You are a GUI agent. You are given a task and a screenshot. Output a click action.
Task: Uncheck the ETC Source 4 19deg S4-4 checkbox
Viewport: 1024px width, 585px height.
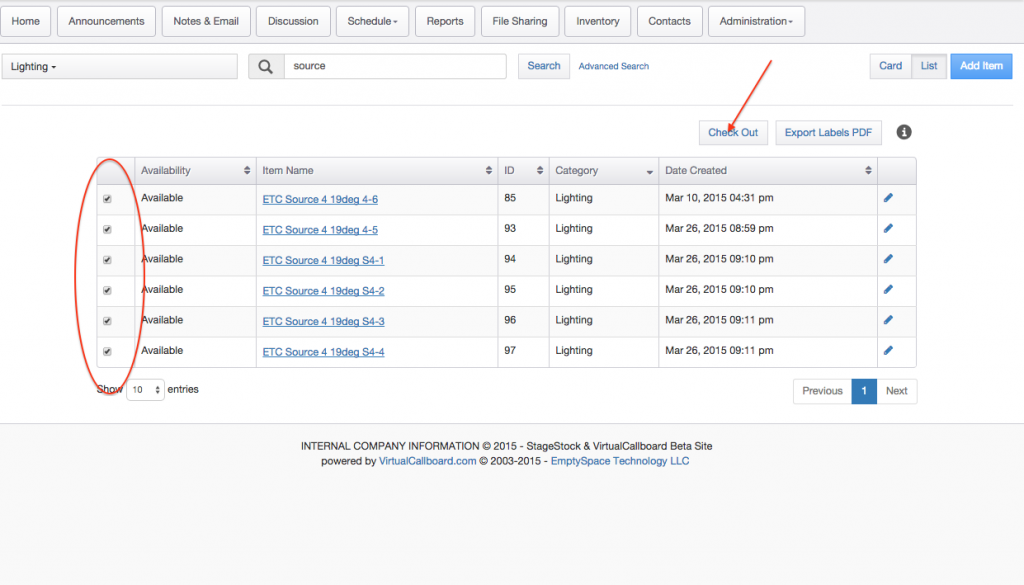point(107,351)
